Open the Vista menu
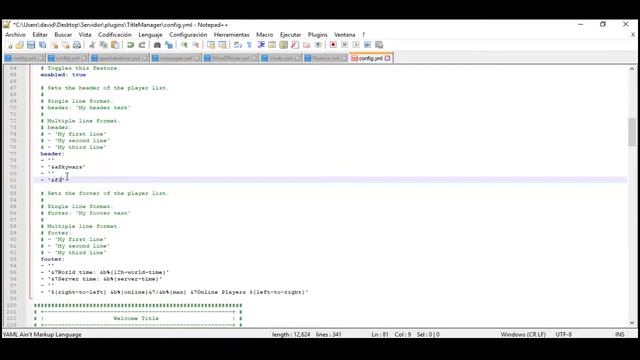This screenshot has height=360, width=640. [x=85, y=35]
